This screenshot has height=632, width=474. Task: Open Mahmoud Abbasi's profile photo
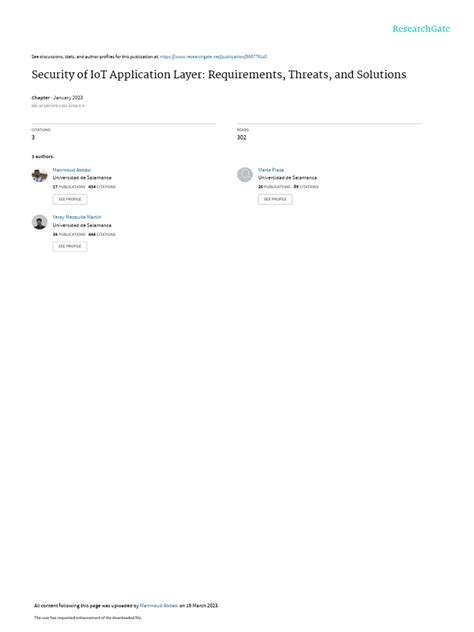[40, 175]
